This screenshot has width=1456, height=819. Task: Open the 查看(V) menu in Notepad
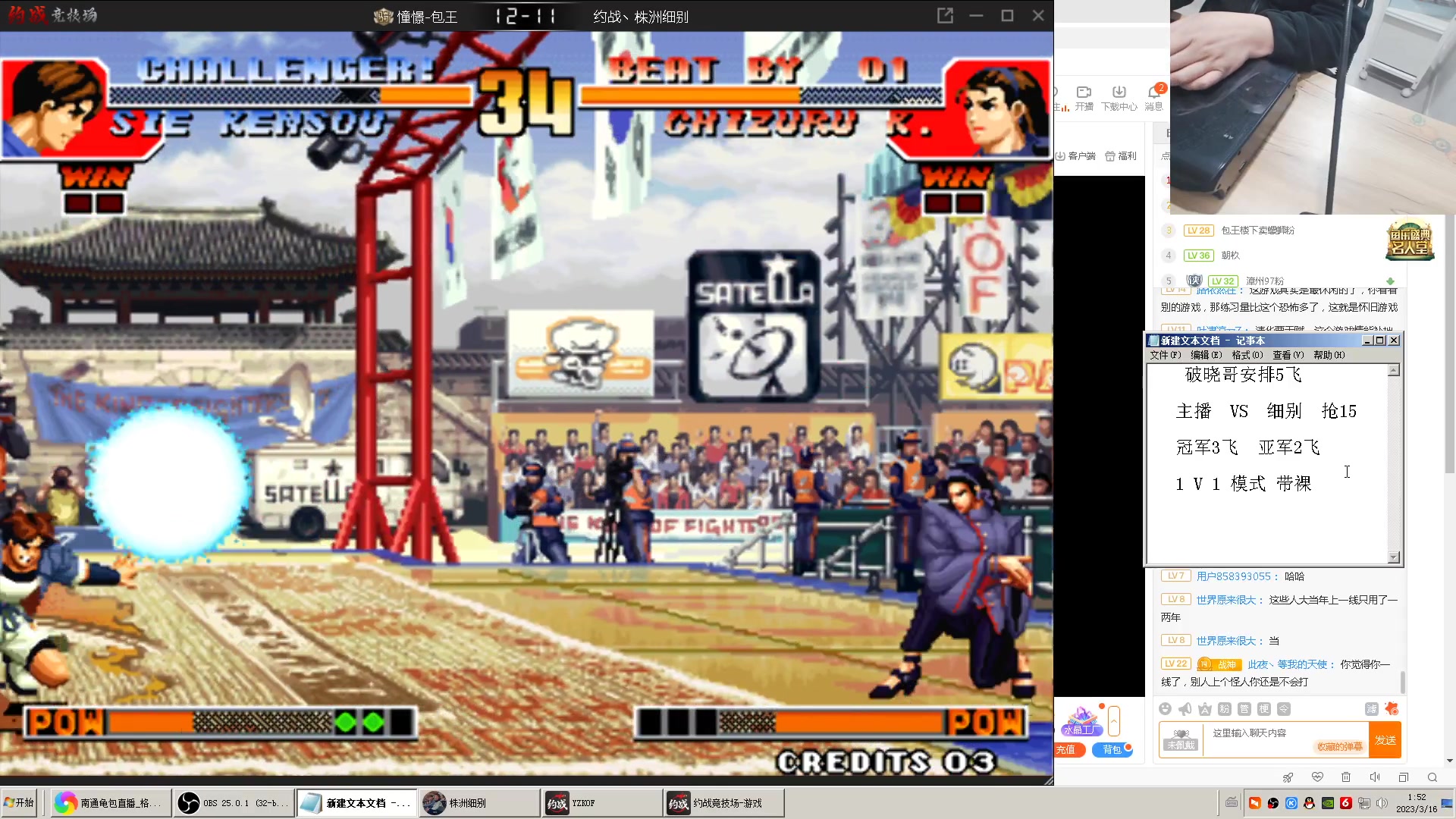pos(1288,355)
